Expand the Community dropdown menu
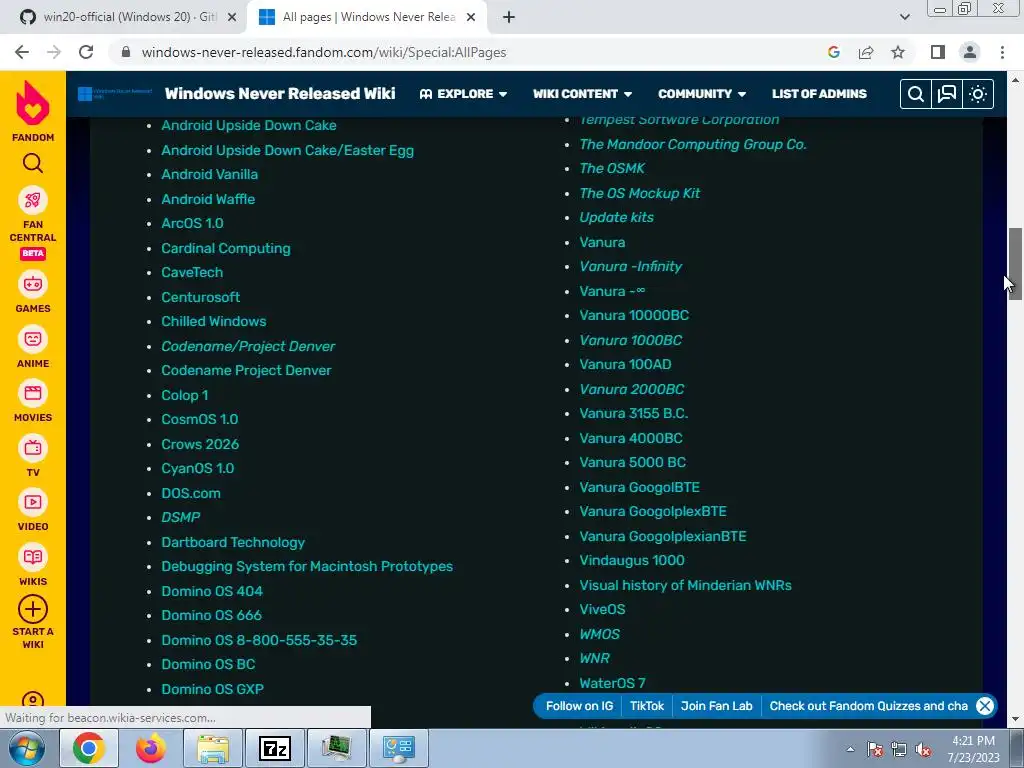The image size is (1024, 768). [702, 94]
